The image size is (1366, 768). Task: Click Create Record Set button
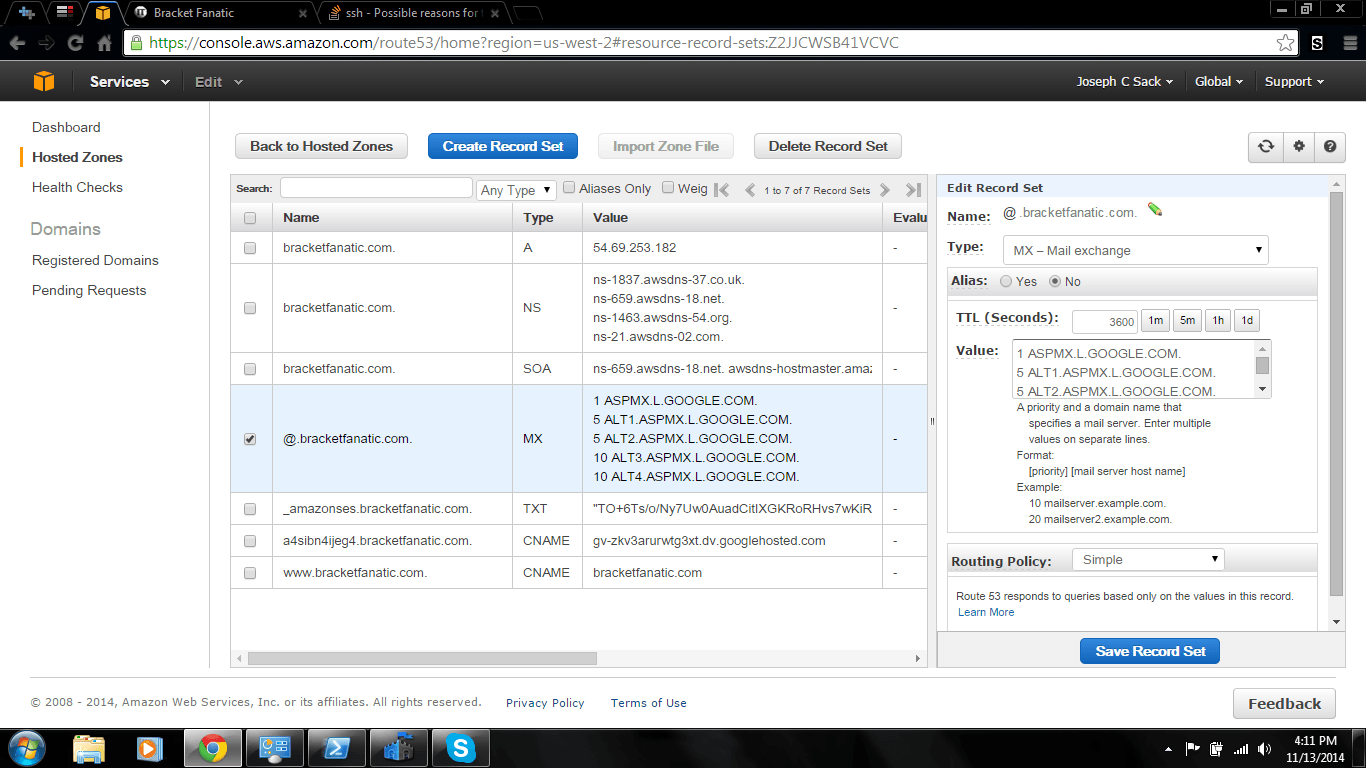(503, 146)
